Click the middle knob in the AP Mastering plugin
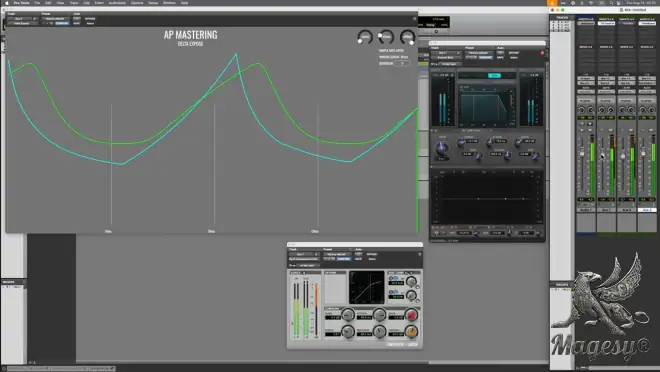Image resolution: width=660 pixels, height=372 pixels. (386, 37)
